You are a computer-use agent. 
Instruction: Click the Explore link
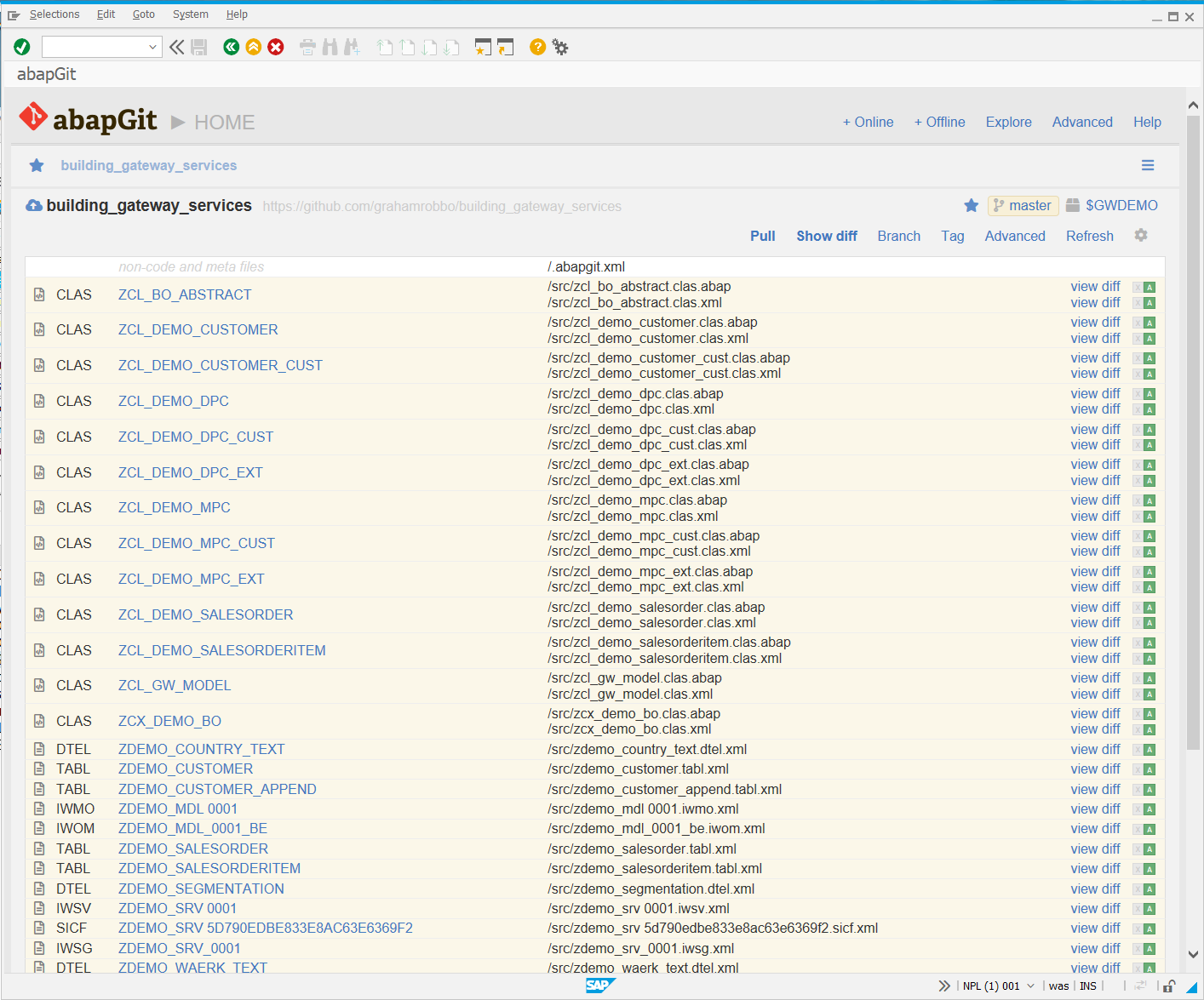1008,122
